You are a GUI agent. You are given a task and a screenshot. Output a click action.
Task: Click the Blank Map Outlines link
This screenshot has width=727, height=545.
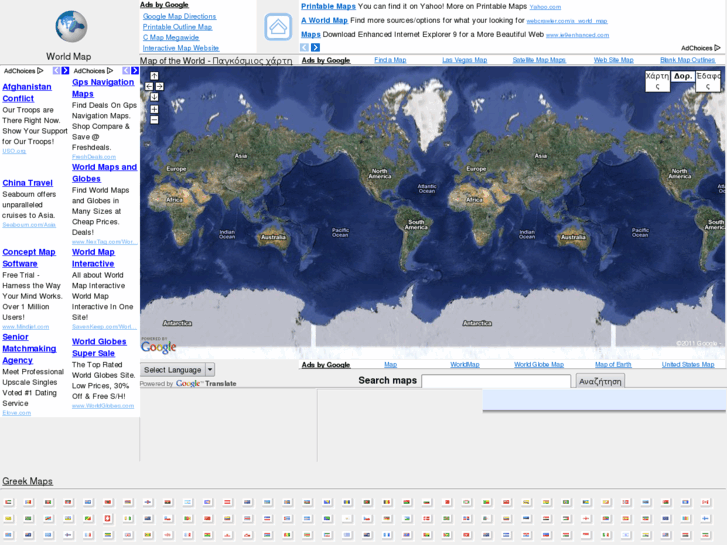click(688, 60)
